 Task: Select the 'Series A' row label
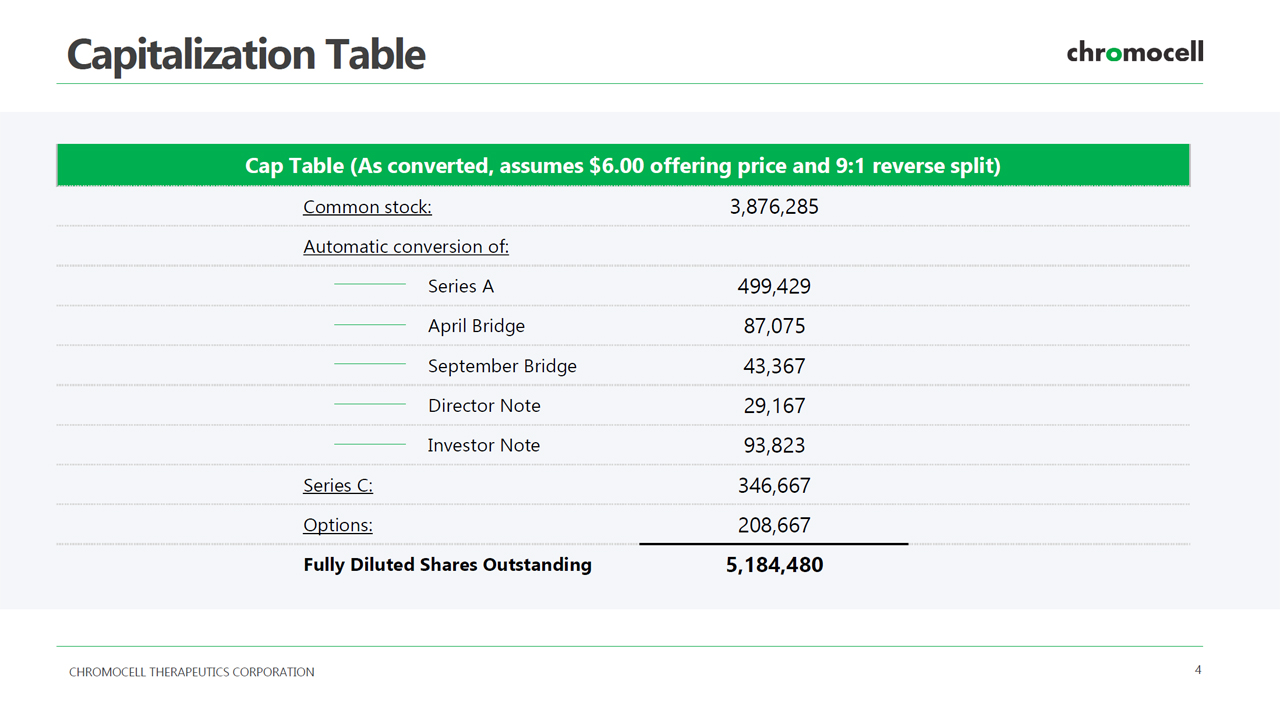(x=461, y=286)
